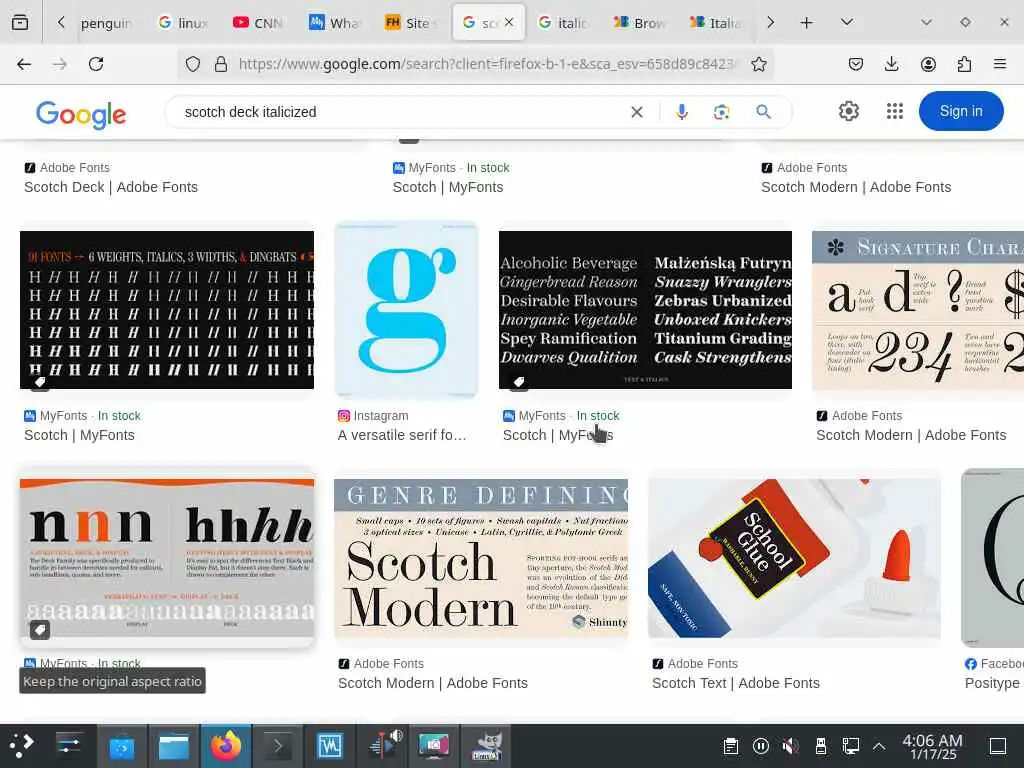Screen dimensions: 1024x768
Task: Open the Signature Characters thumbnail
Action: click(x=918, y=310)
